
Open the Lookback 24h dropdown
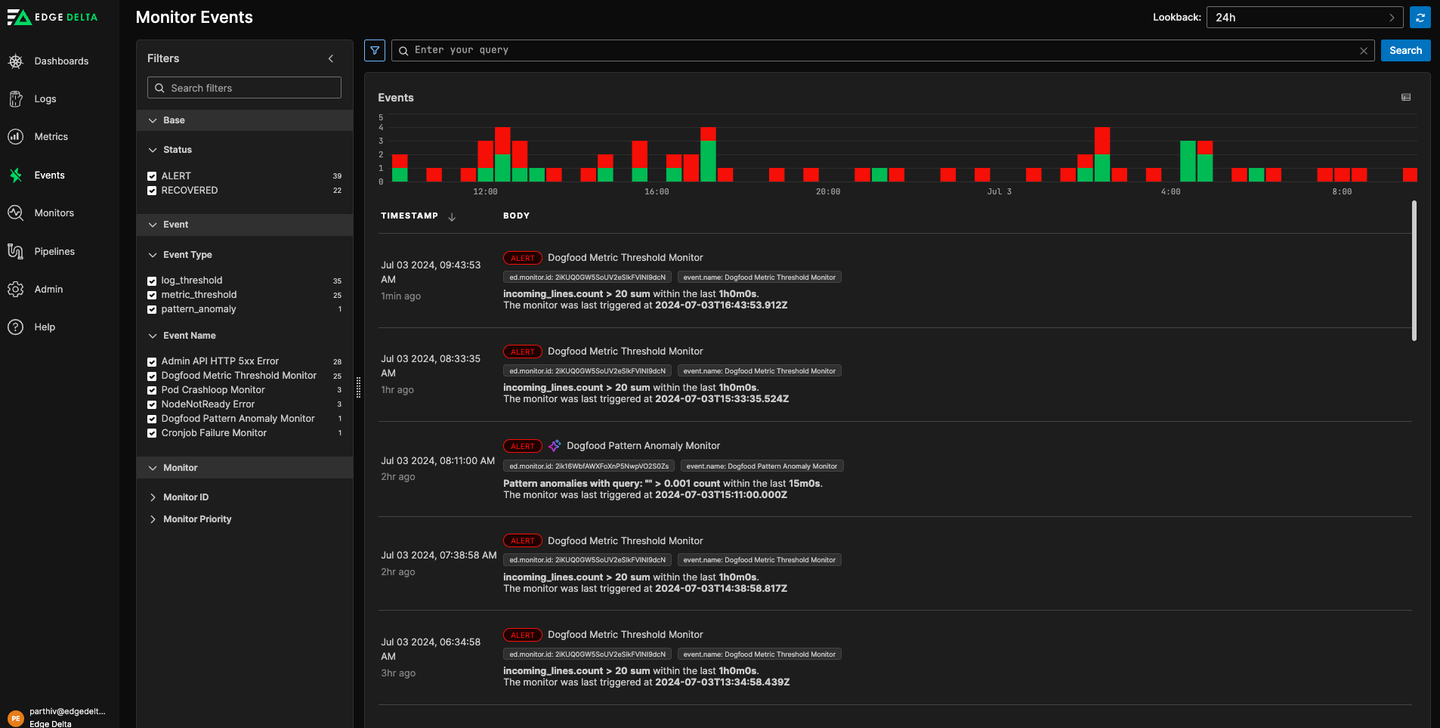(1304, 17)
